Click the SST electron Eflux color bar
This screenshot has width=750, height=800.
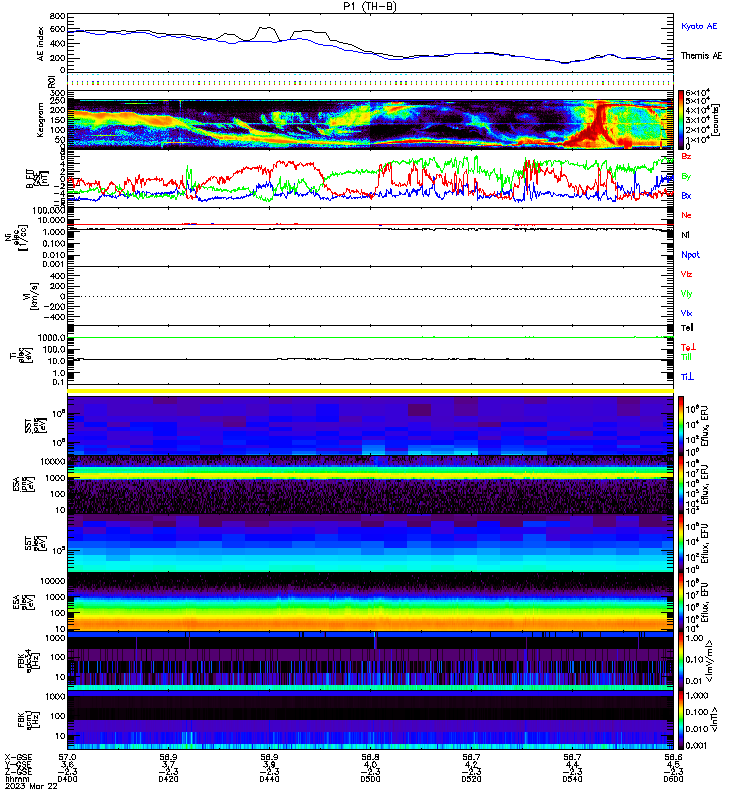[x=681, y=543]
